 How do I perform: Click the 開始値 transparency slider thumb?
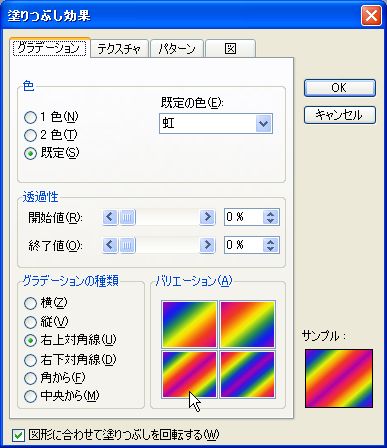pyautogui.click(x=127, y=217)
